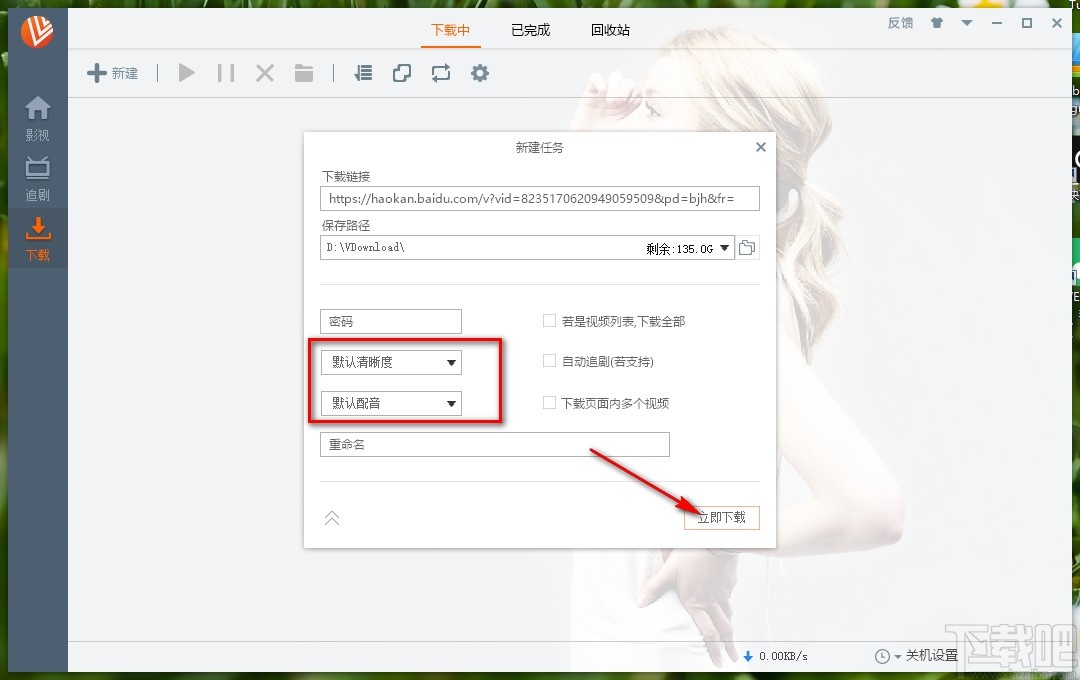Click the list sort toolbar icon
1080x680 pixels.
click(x=363, y=73)
